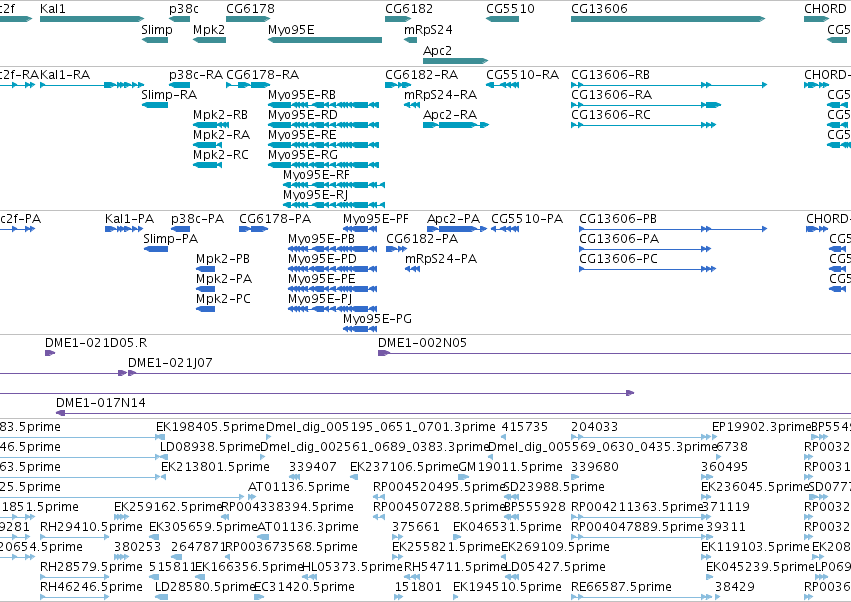
Task: Click the EK198405.5prime EST
Action: 161,436
